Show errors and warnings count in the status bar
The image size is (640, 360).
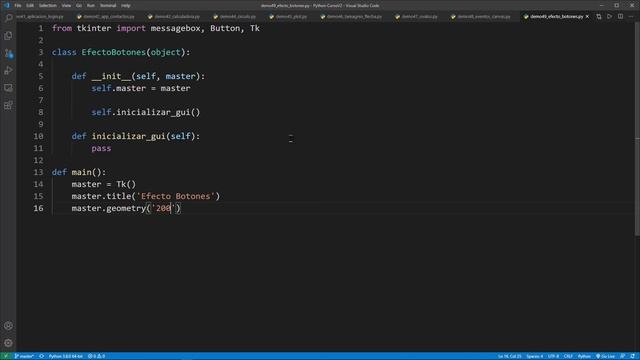click(97, 356)
